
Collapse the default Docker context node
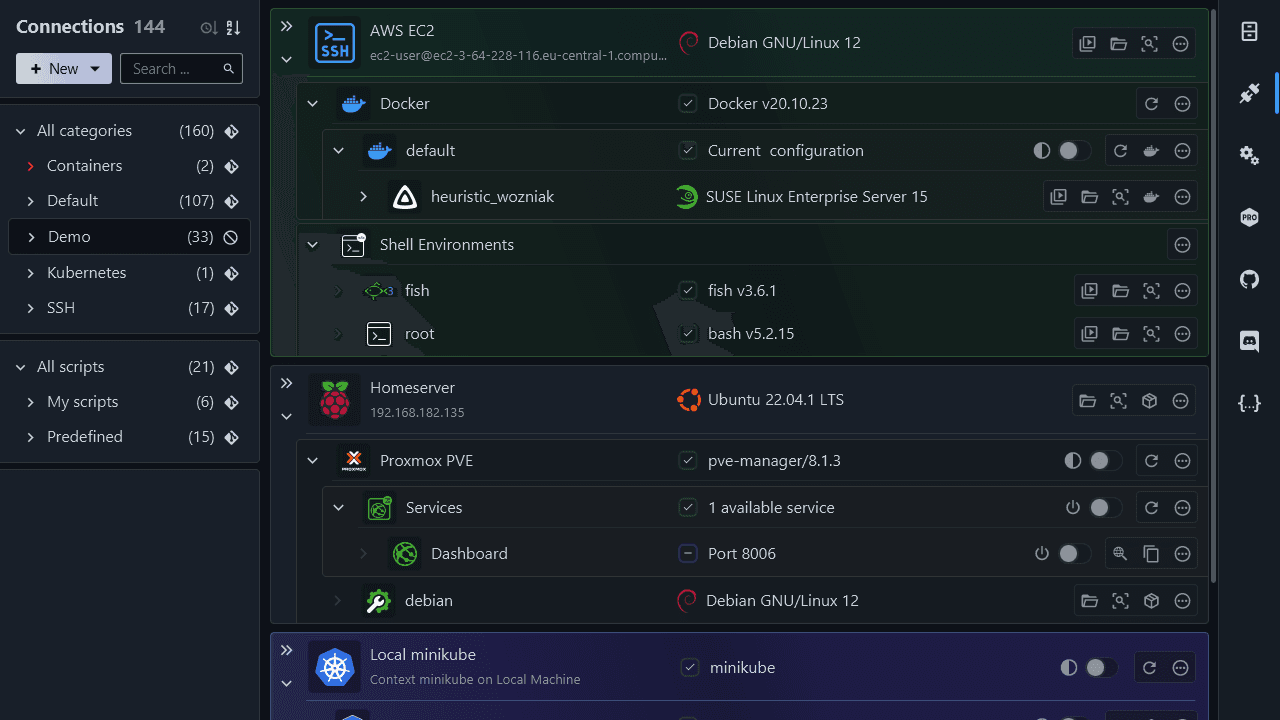click(338, 151)
